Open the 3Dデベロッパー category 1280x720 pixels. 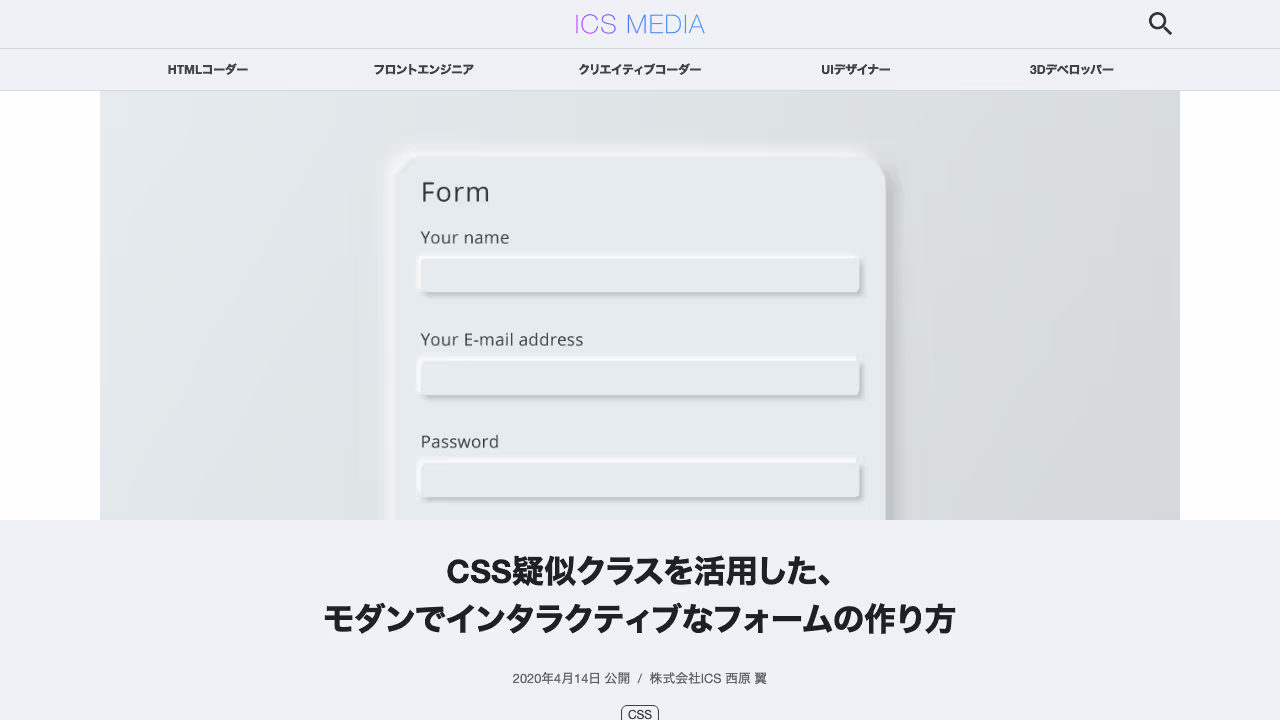1071,69
